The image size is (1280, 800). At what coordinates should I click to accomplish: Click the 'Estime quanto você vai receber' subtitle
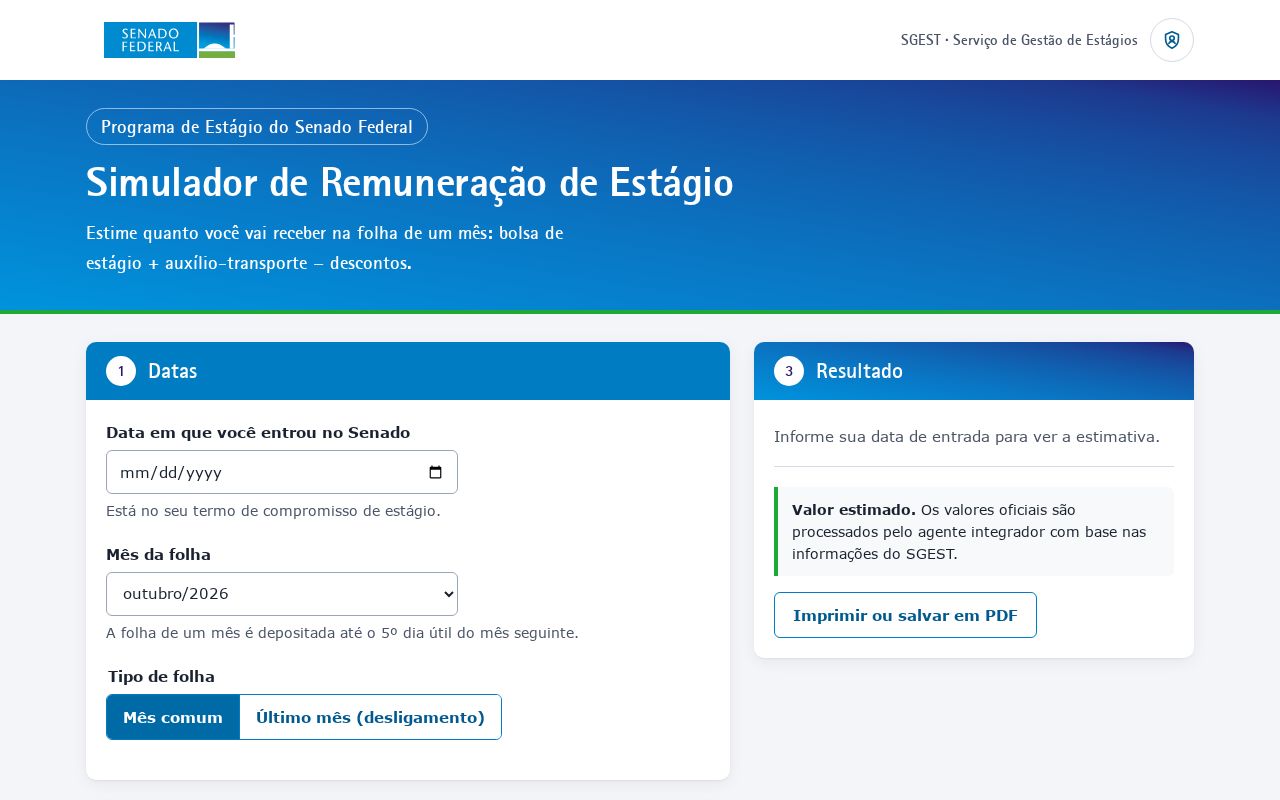click(x=325, y=248)
